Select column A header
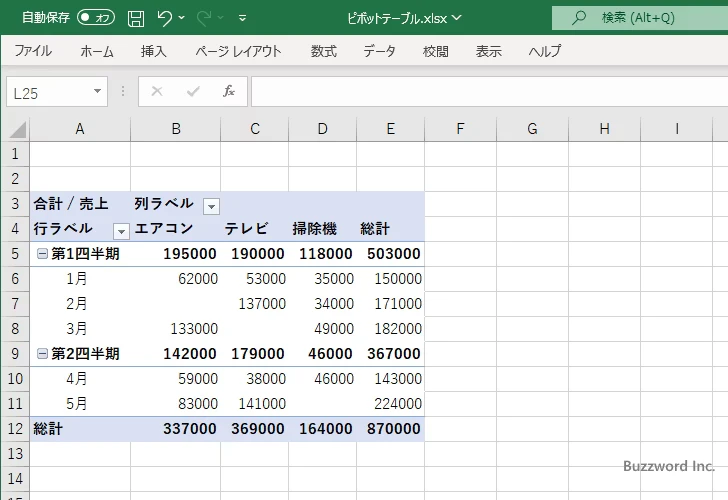Viewport: 728px width, 500px height. point(80,129)
